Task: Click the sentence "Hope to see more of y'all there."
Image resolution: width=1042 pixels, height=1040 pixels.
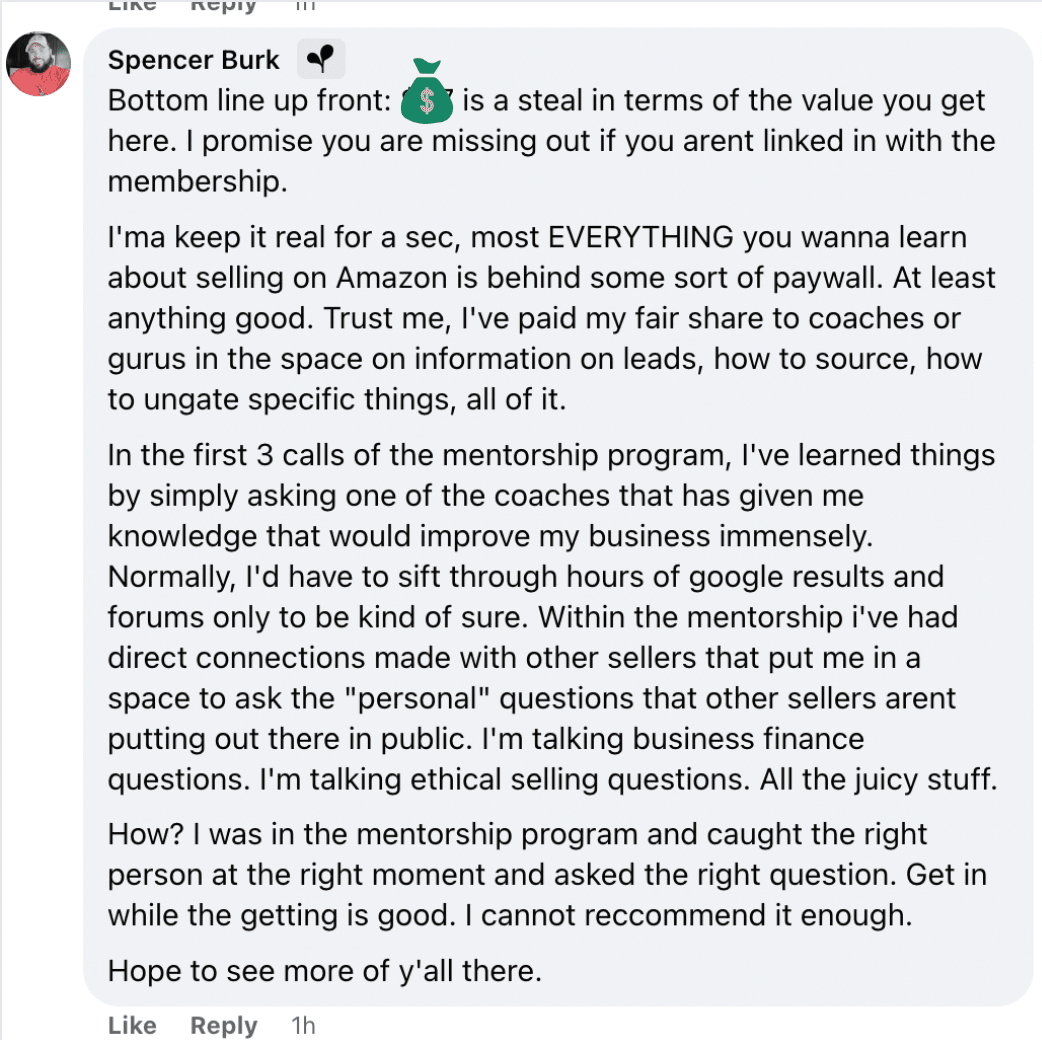Action: (324, 970)
